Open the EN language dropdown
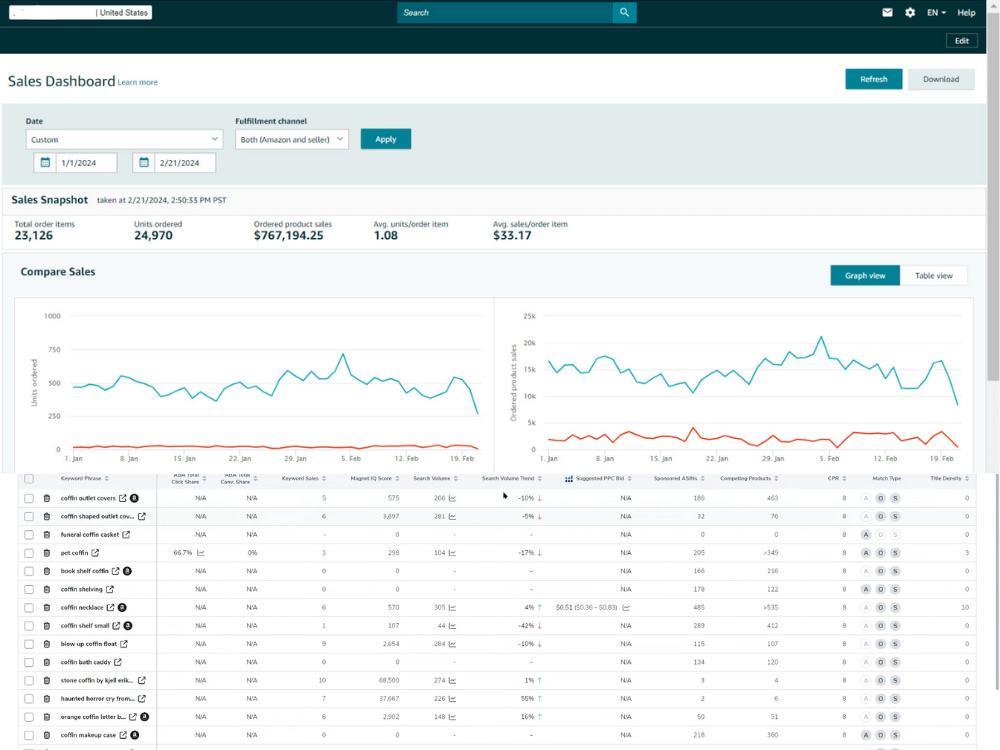This screenshot has height=750, width=1000. pyautogui.click(x=936, y=12)
